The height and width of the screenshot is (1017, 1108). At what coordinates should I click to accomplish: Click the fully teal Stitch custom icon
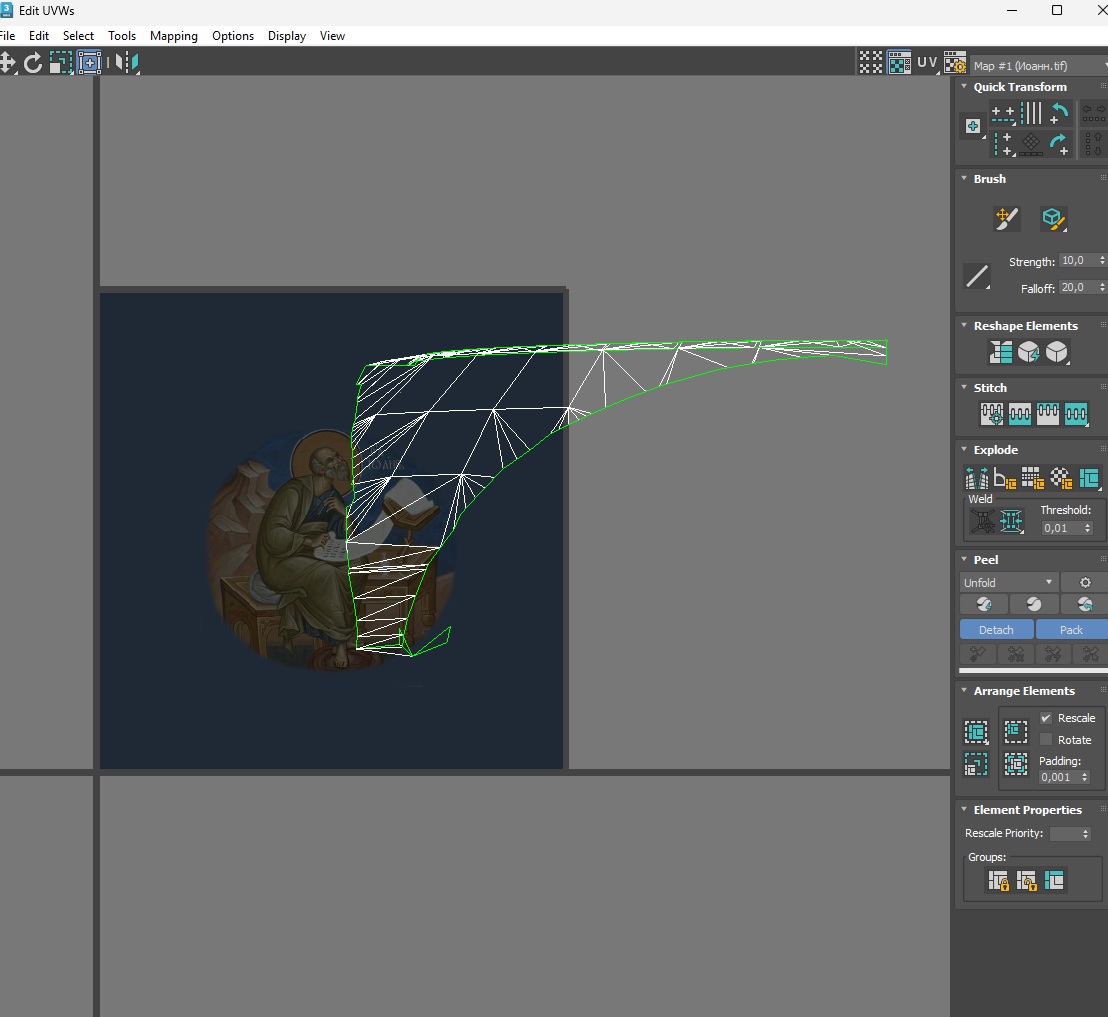1075,413
